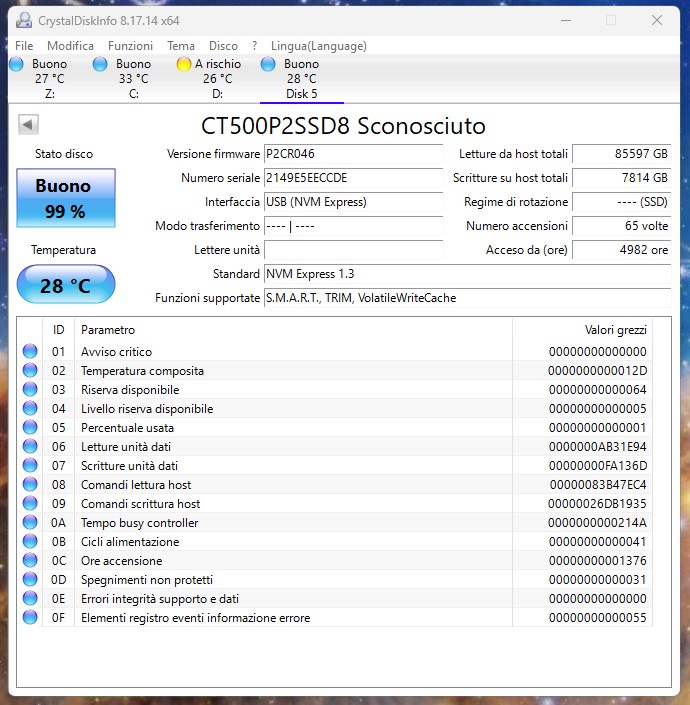Screen dimensions: 690x705
Task: Switch to the C: disk tab
Action: click(x=134, y=79)
